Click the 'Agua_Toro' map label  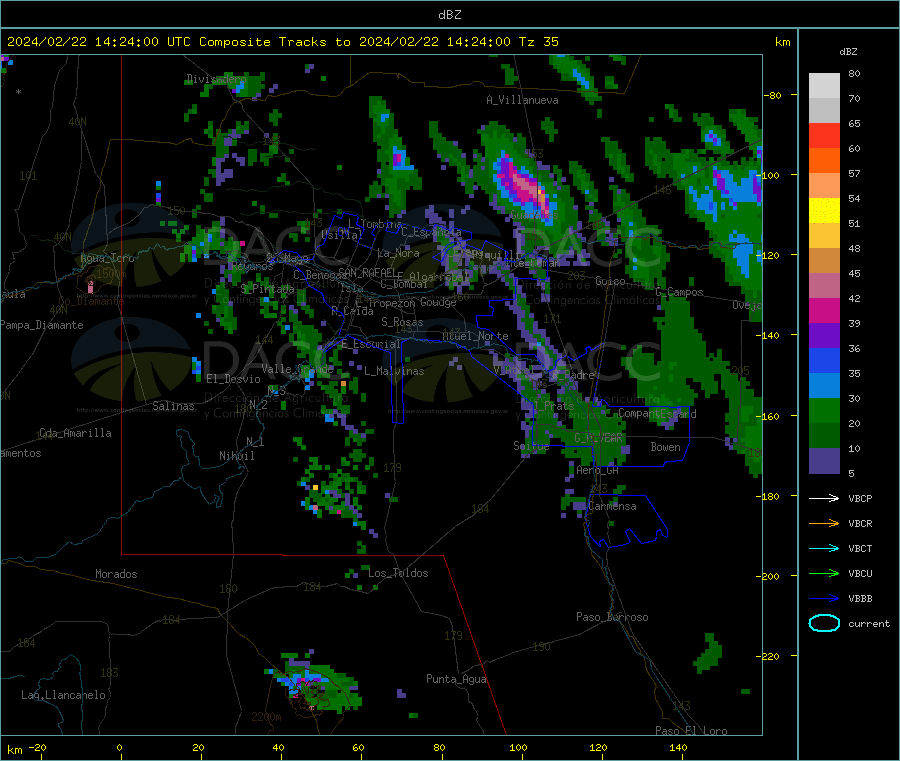click(107, 258)
